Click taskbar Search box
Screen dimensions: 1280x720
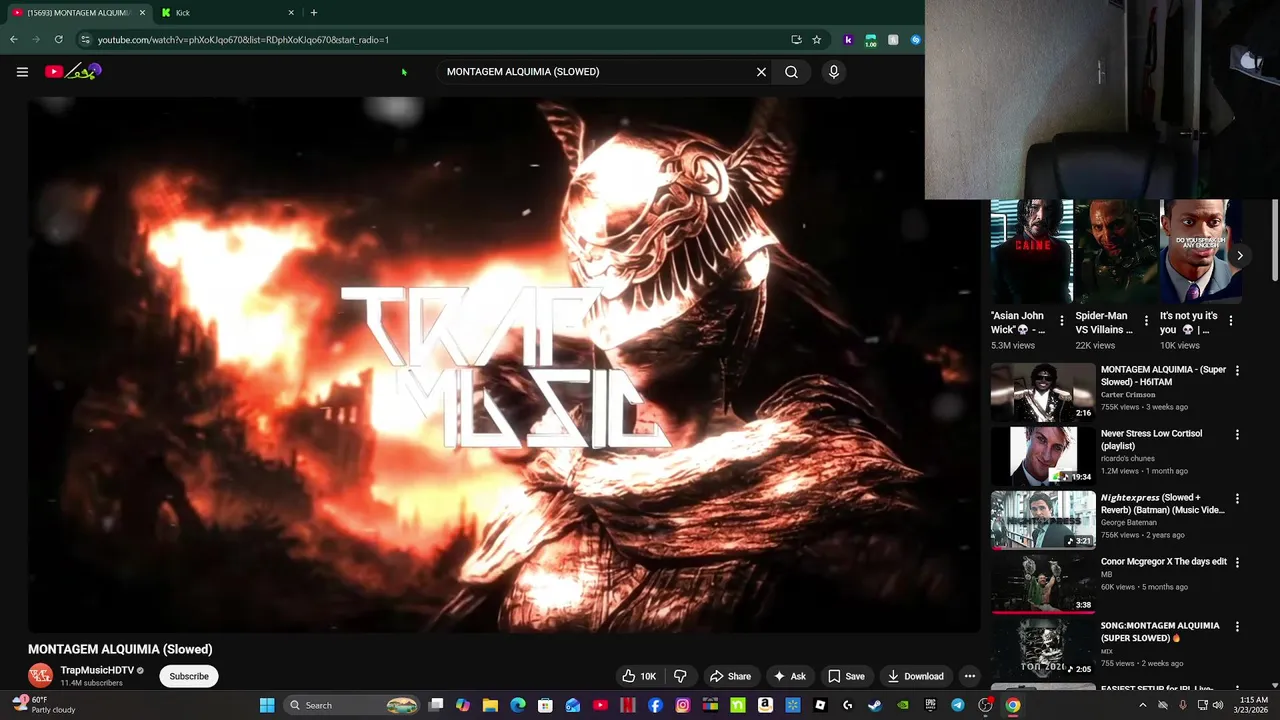pyautogui.click(x=350, y=705)
